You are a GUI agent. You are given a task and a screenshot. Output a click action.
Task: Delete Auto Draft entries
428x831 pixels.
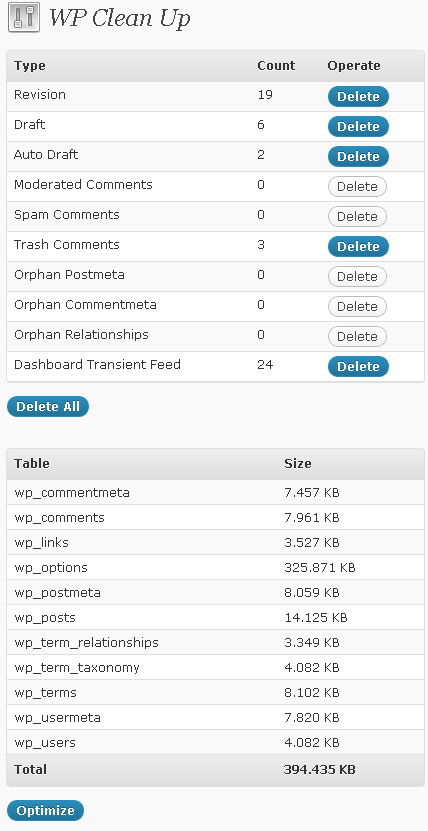click(x=358, y=156)
